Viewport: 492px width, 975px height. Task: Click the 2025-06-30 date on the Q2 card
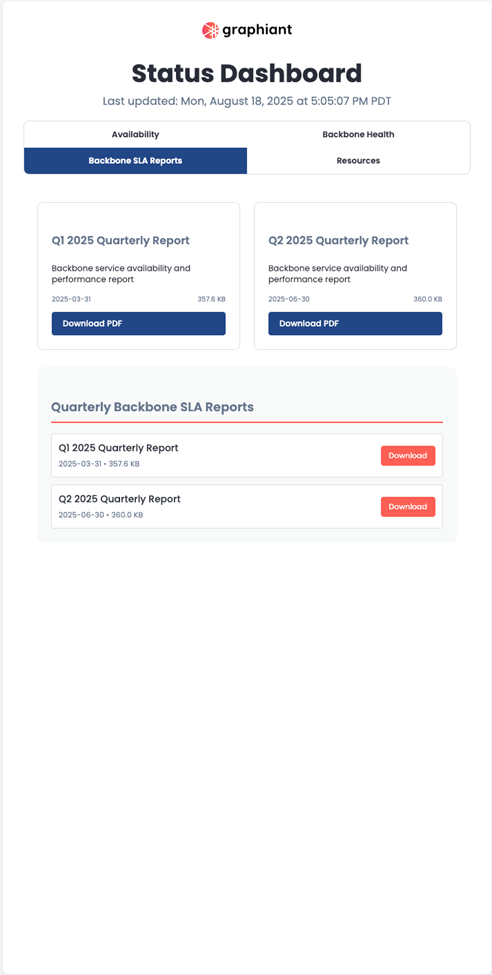pos(289,299)
